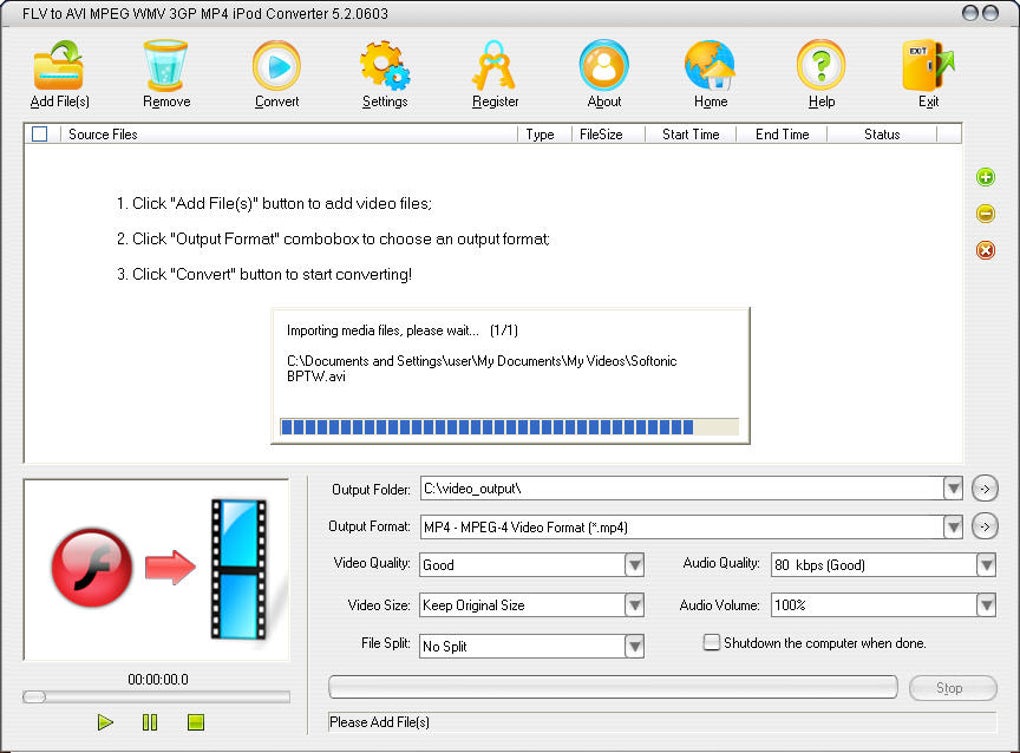Click the preview playback position slider
1020x753 pixels.
point(156,696)
